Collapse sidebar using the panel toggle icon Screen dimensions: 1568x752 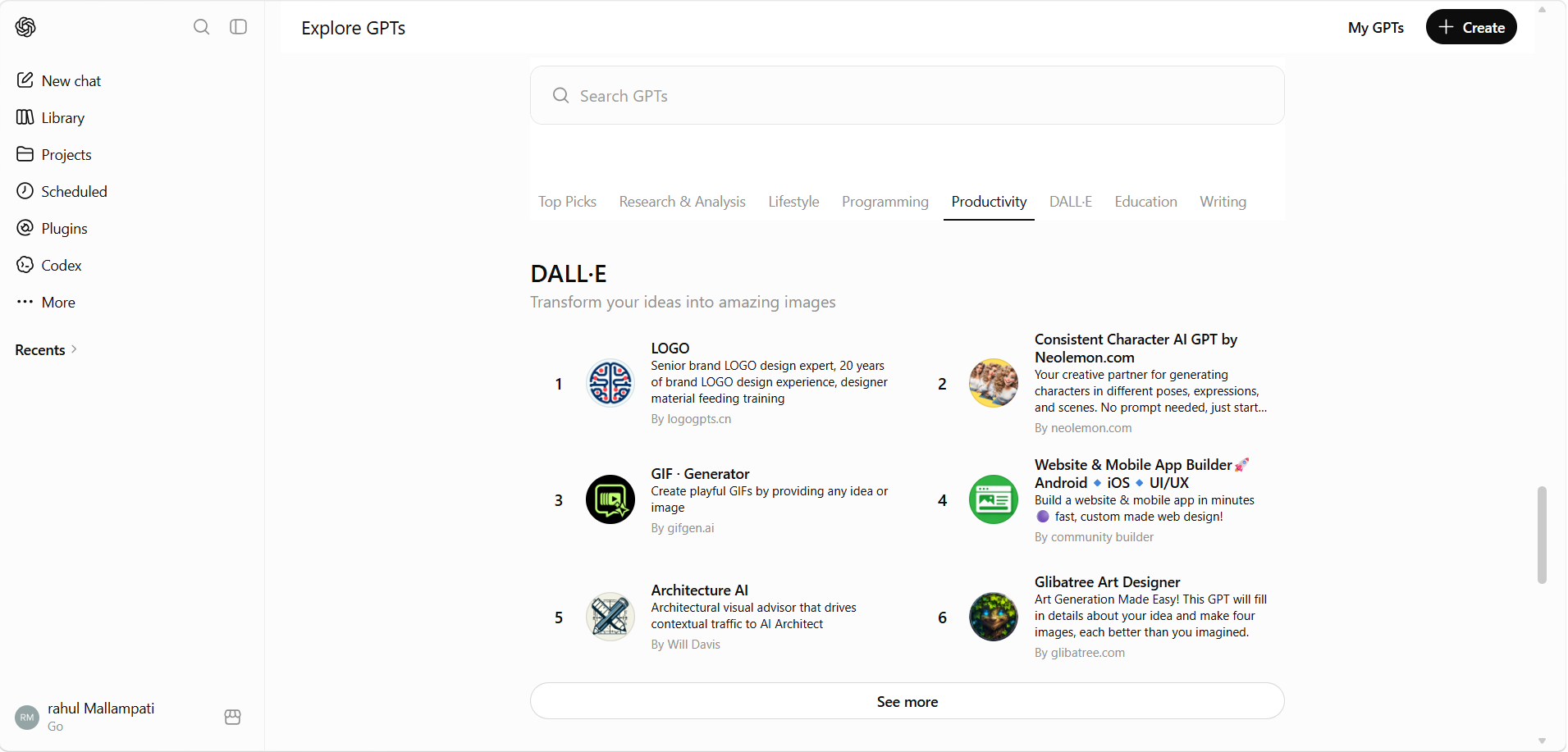(239, 27)
